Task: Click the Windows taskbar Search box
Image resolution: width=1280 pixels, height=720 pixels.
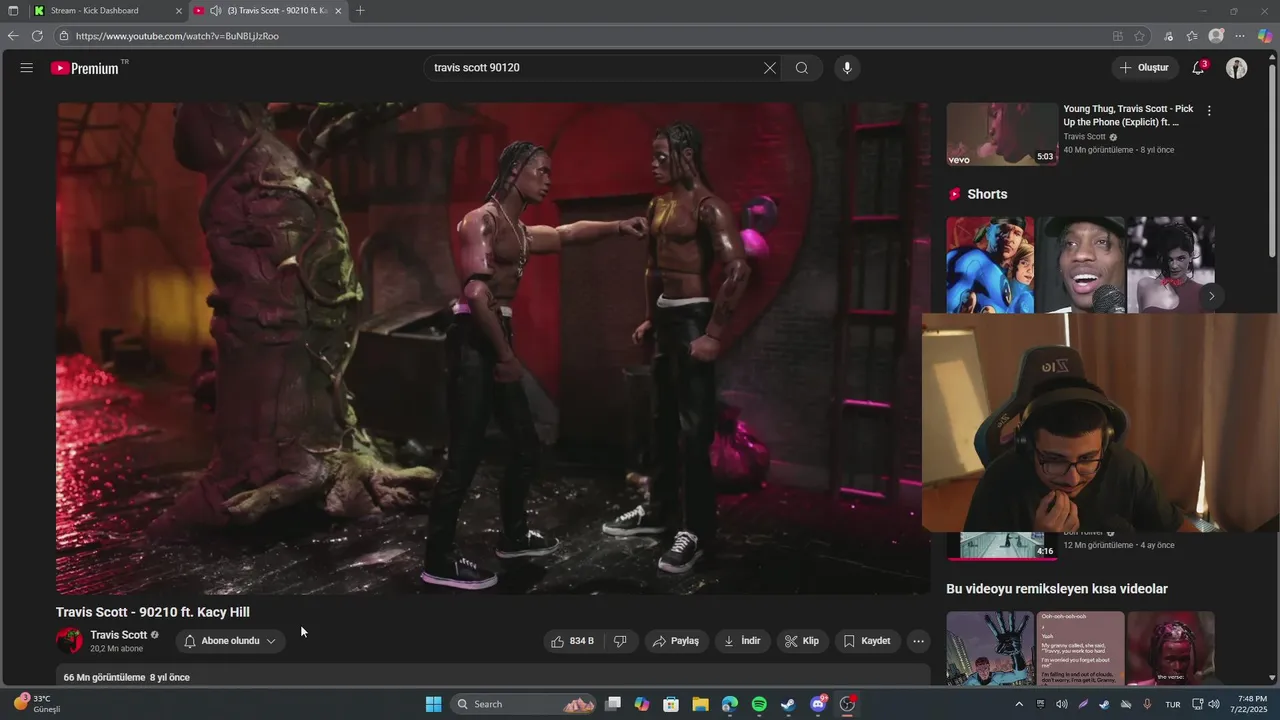Action: 524,704
